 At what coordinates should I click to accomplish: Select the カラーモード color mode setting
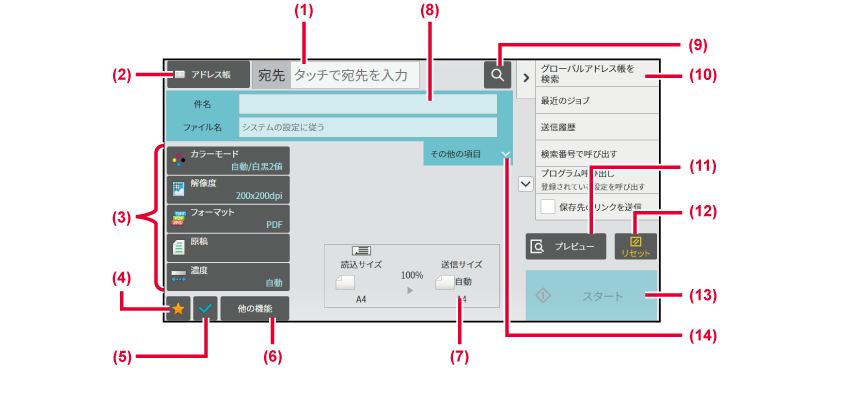pos(228,161)
